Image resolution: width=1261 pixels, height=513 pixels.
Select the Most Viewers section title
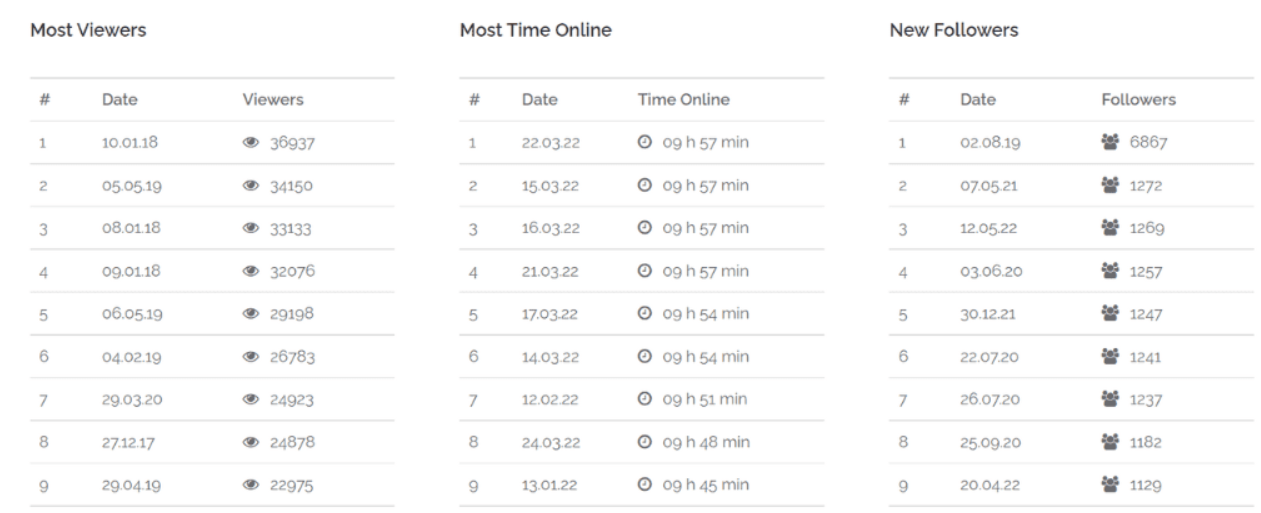coord(88,31)
